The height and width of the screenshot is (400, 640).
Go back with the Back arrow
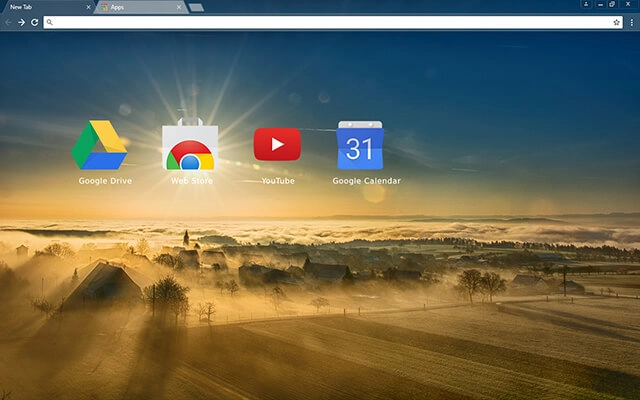(x=9, y=22)
